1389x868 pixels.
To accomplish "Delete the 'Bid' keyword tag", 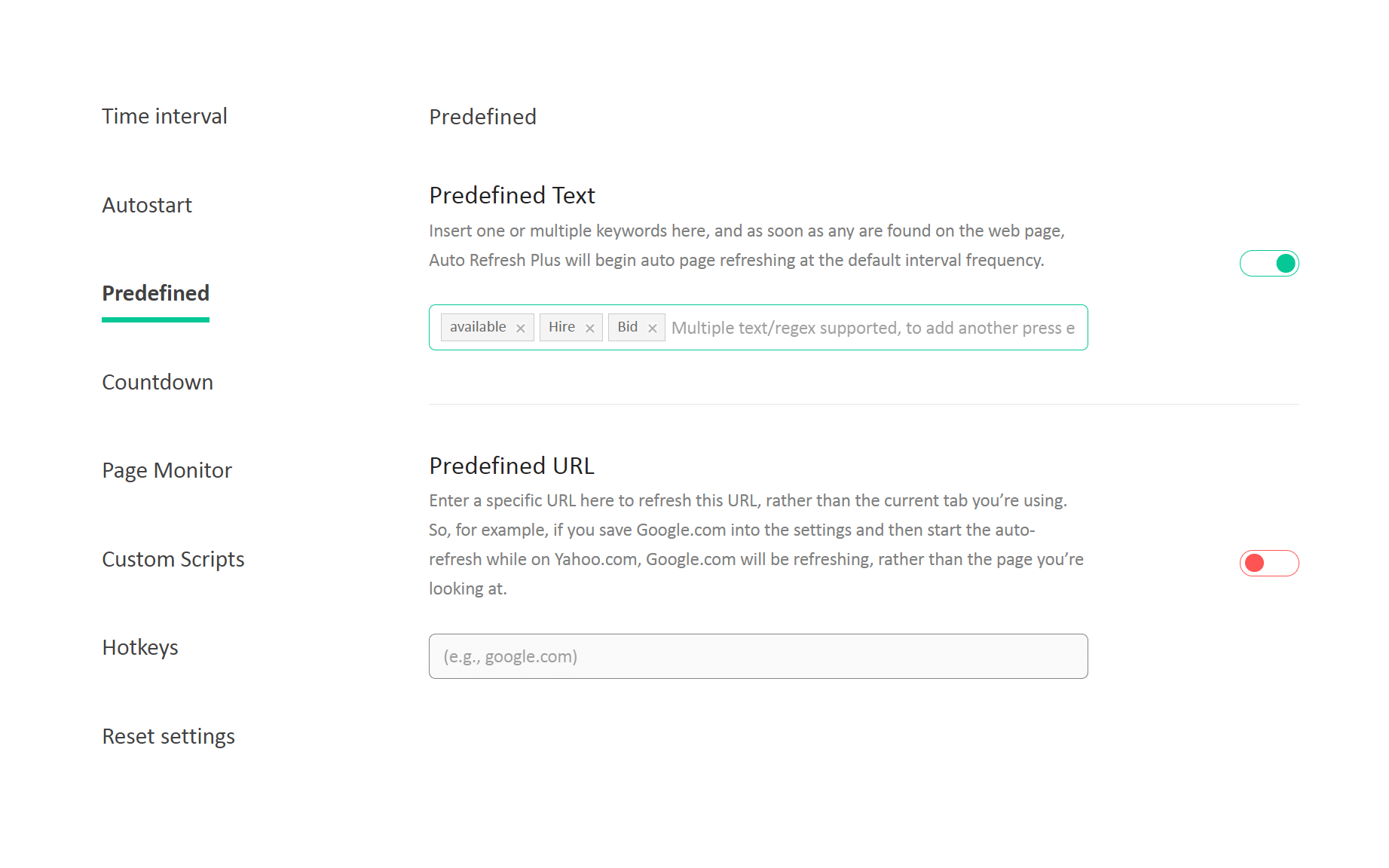I will [x=652, y=329].
